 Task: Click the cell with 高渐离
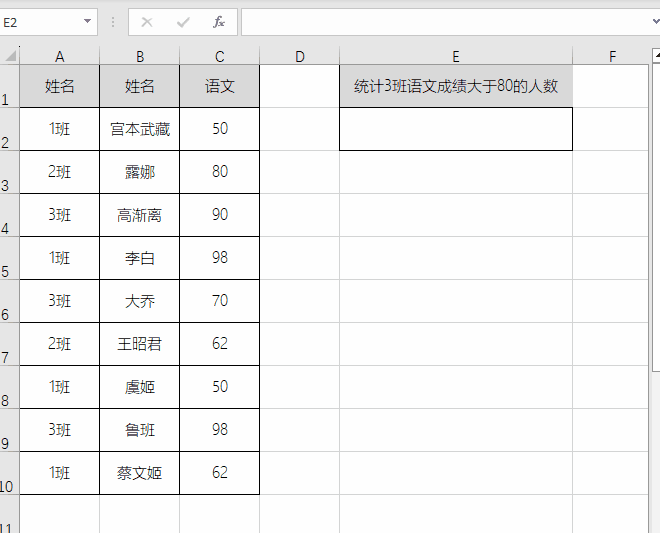pyautogui.click(x=139, y=215)
